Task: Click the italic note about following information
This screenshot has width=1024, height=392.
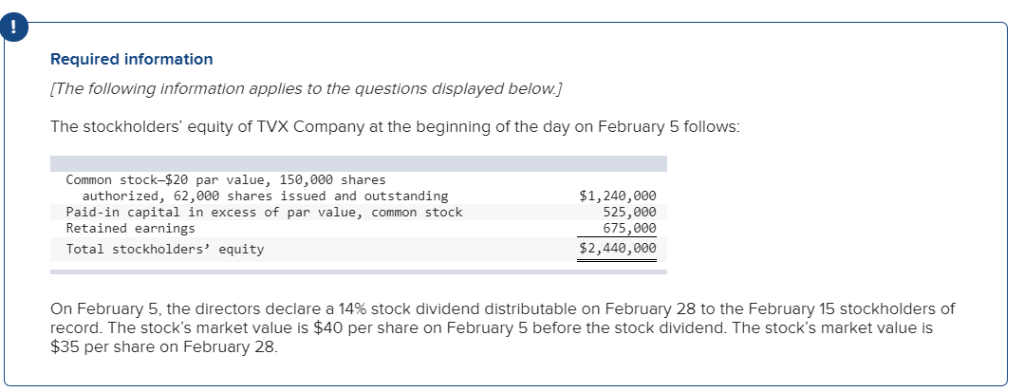Action: 306,89
